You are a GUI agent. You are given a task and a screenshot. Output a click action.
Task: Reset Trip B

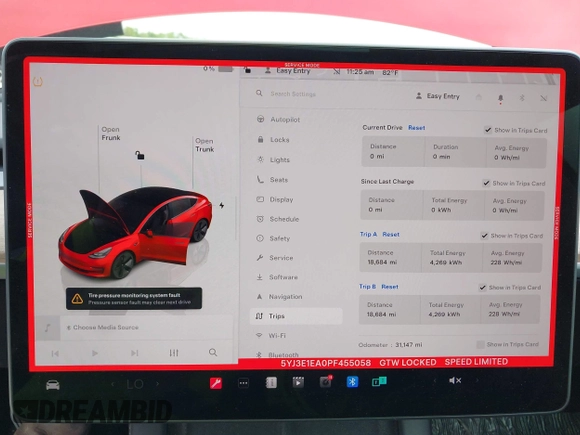pyautogui.click(x=390, y=287)
